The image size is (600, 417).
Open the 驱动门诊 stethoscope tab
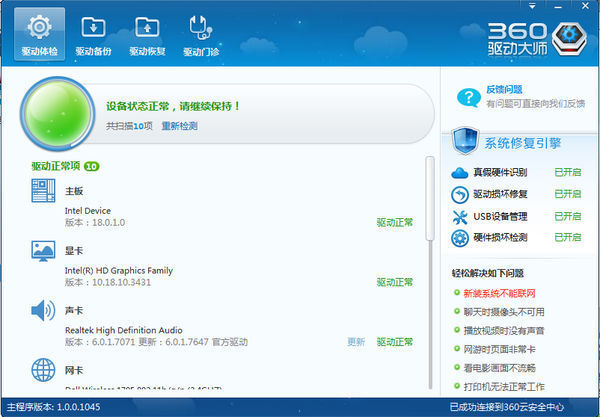[201, 36]
